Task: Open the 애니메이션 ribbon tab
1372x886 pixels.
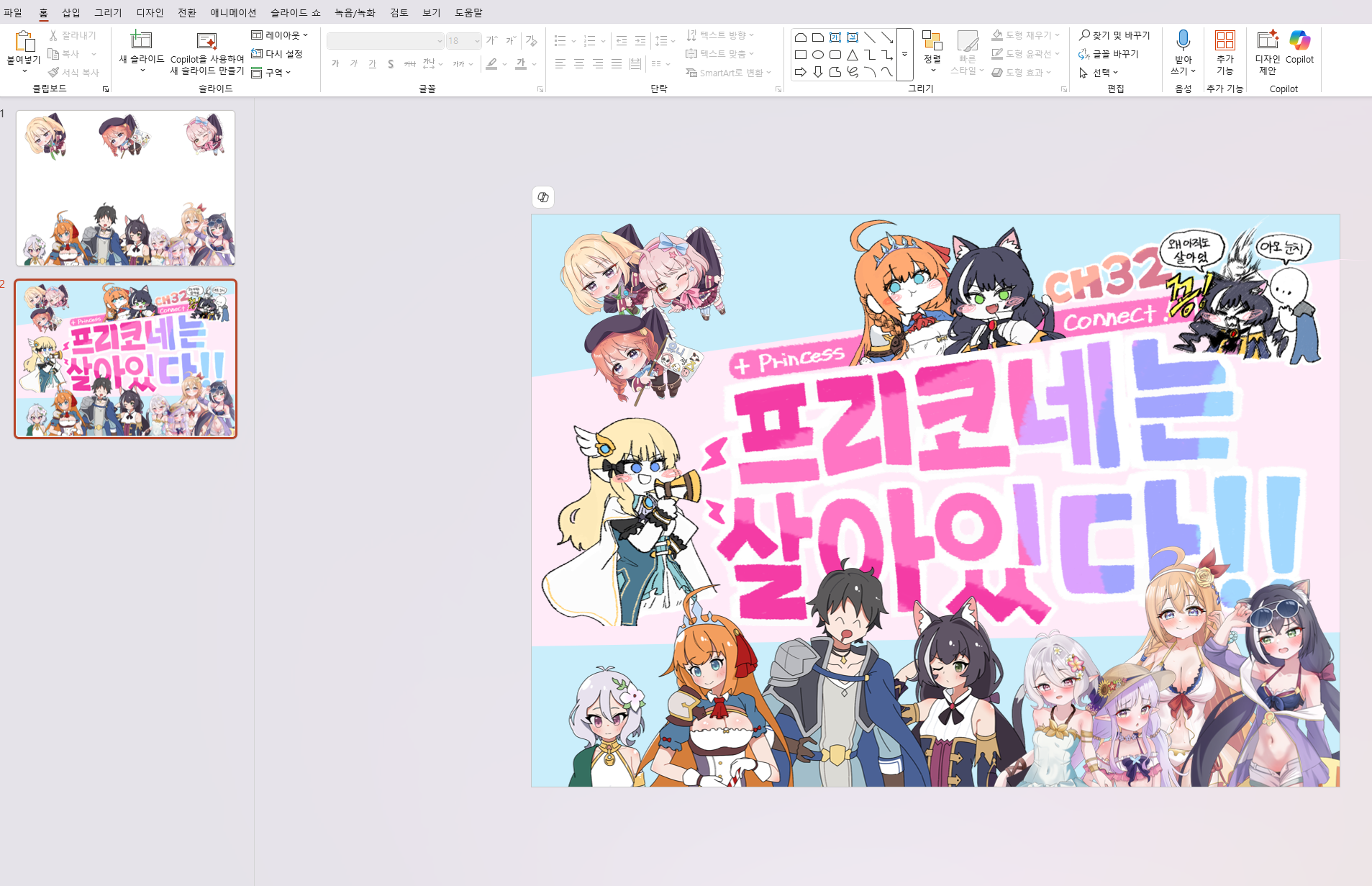Action: click(233, 12)
